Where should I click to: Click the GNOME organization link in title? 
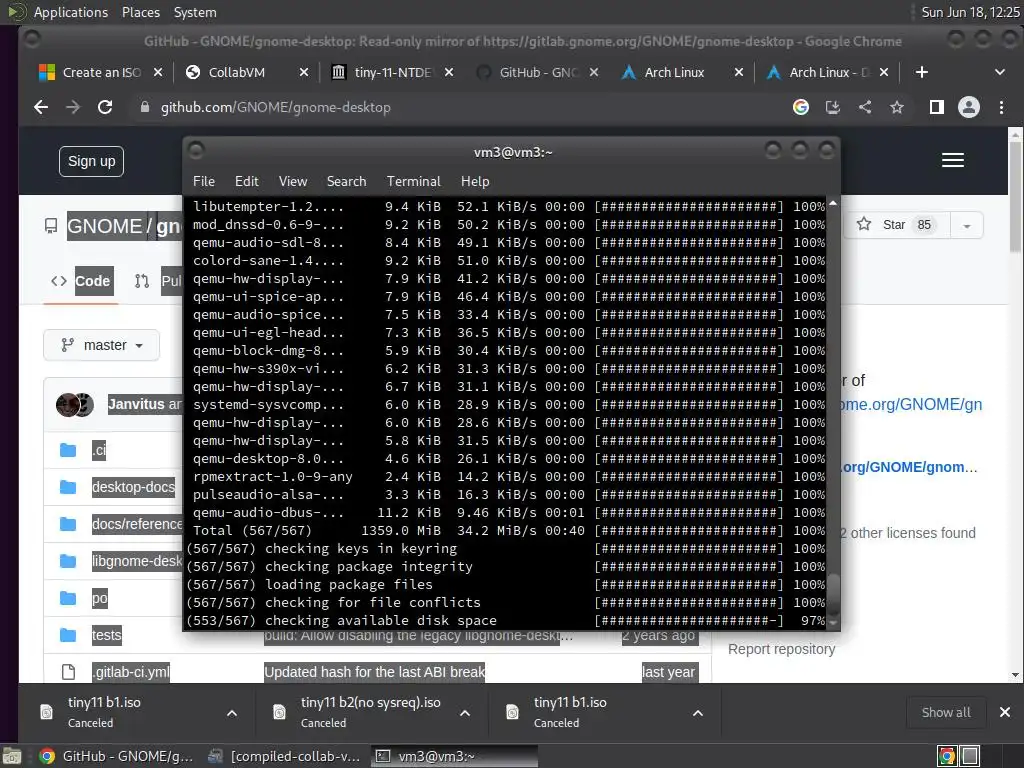pos(104,226)
